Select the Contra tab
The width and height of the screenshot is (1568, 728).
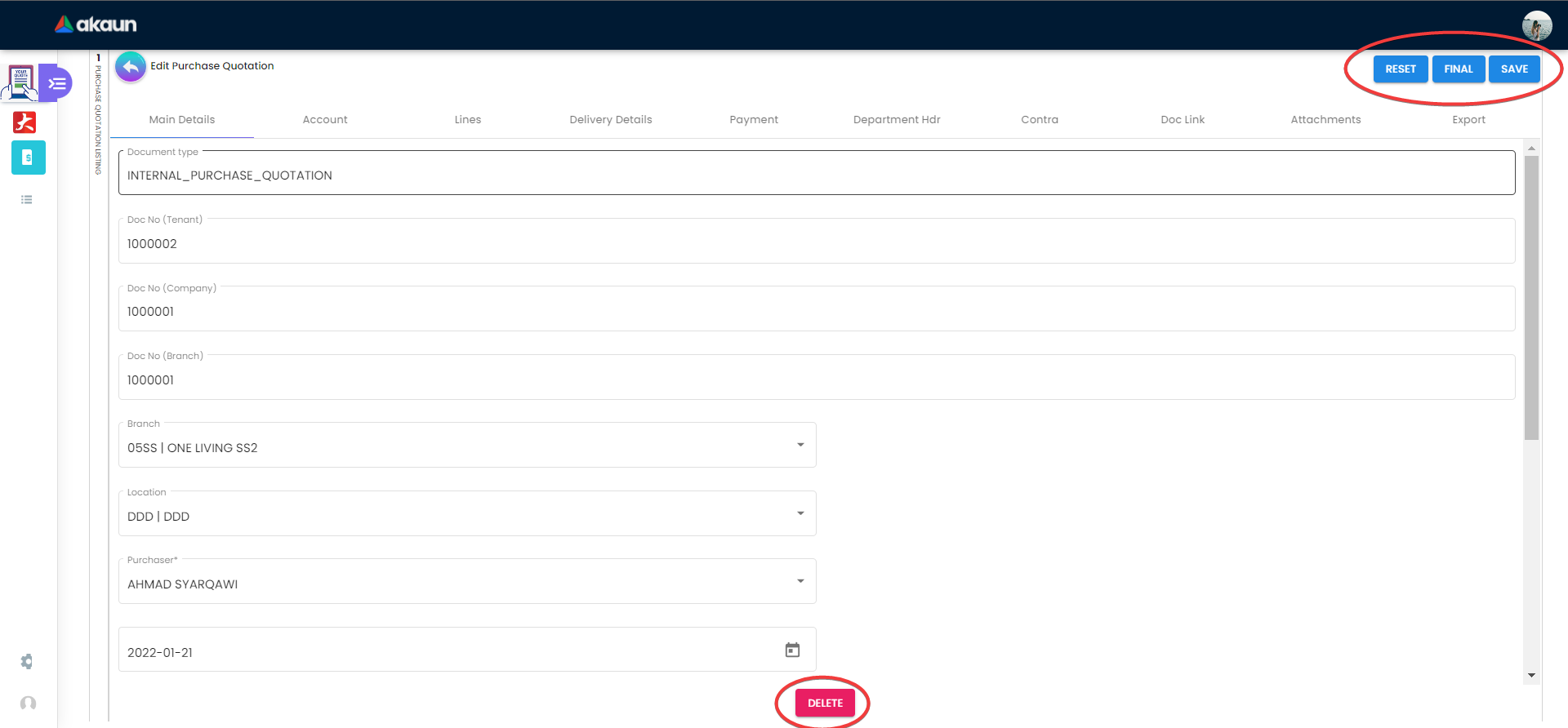tap(1040, 120)
